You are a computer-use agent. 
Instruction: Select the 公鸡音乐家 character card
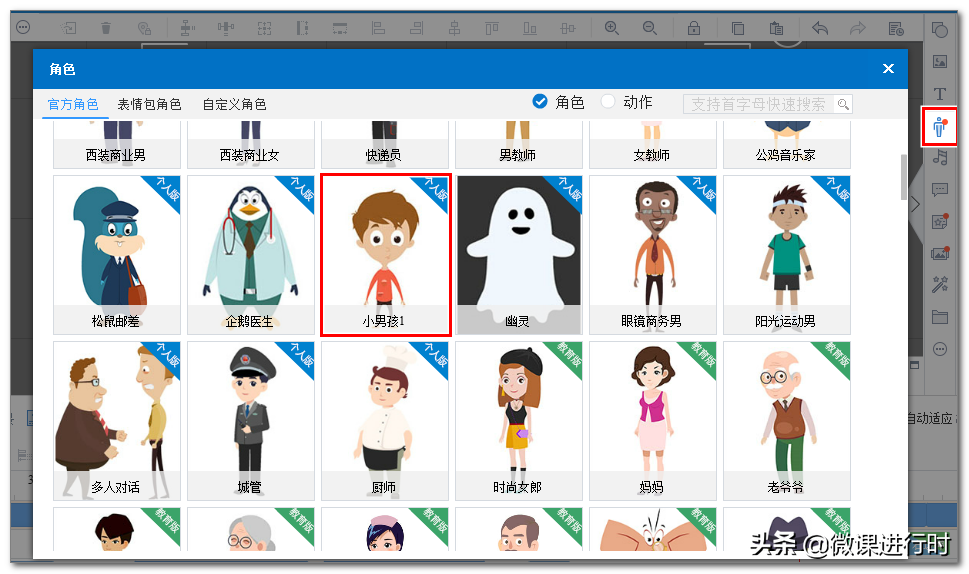[x=787, y=145]
